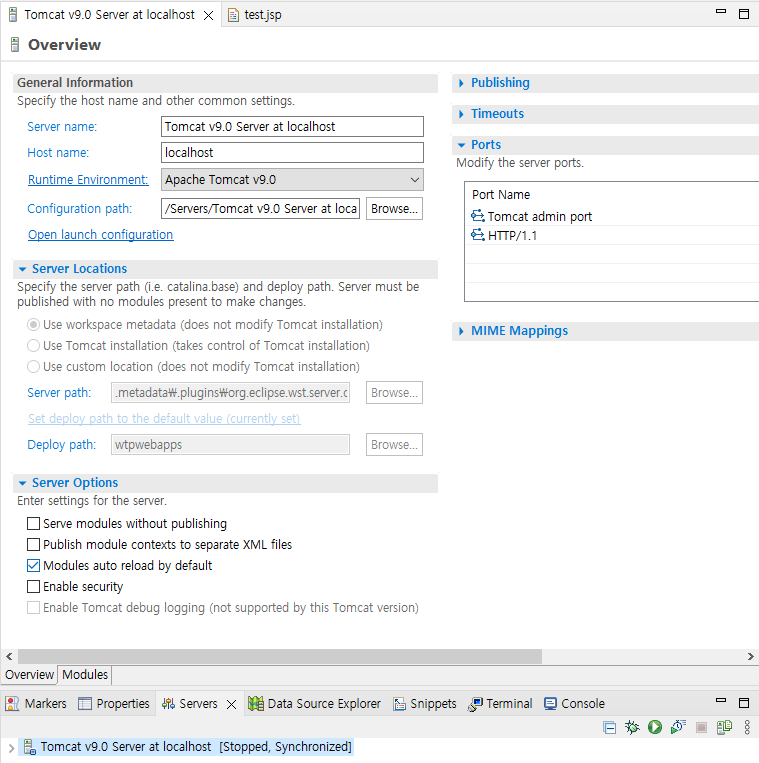
Task: Click the Host name input field
Action: (292, 153)
